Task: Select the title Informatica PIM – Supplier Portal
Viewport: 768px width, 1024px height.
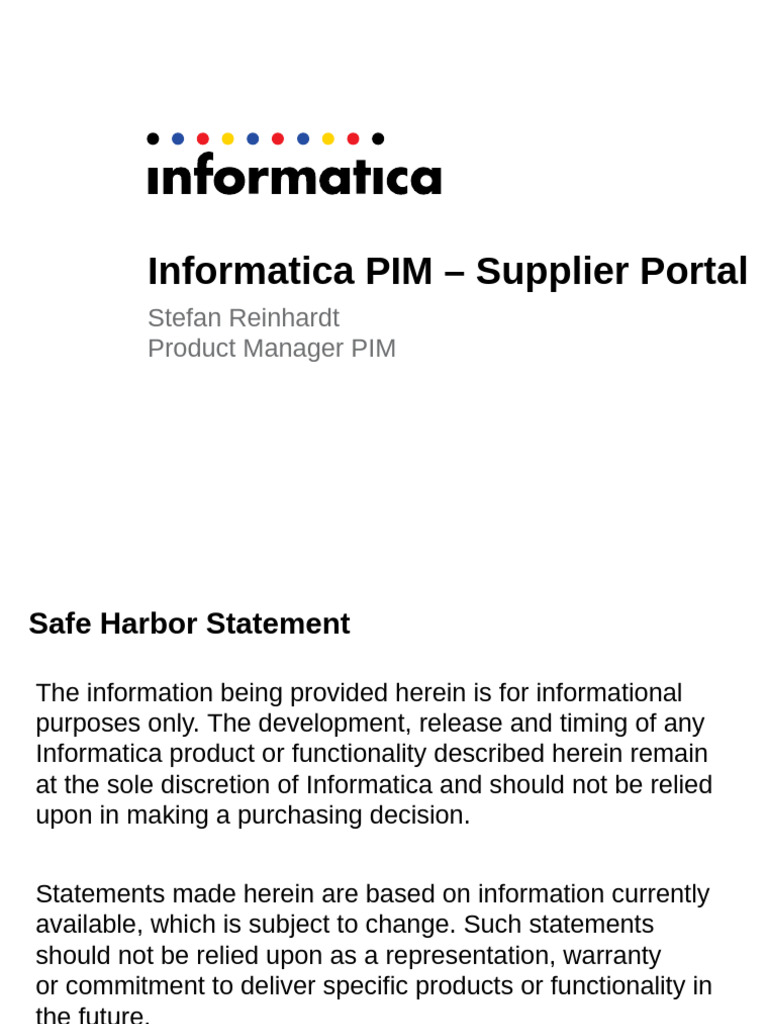Action: click(447, 271)
